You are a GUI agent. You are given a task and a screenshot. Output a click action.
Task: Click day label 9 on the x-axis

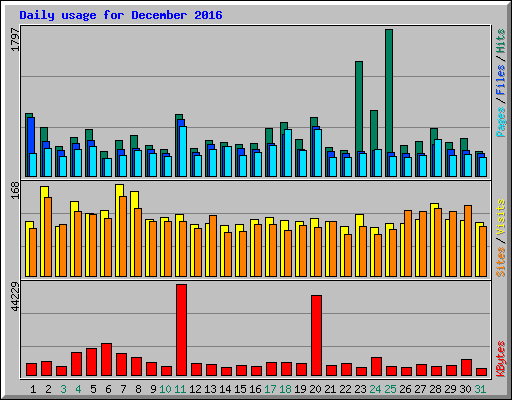(x=153, y=389)
